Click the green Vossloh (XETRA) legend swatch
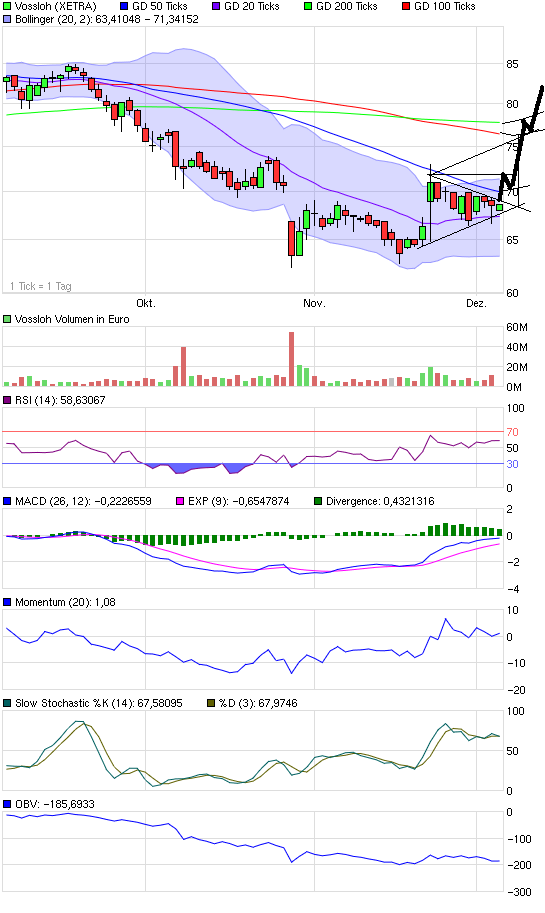 point(7,6)
